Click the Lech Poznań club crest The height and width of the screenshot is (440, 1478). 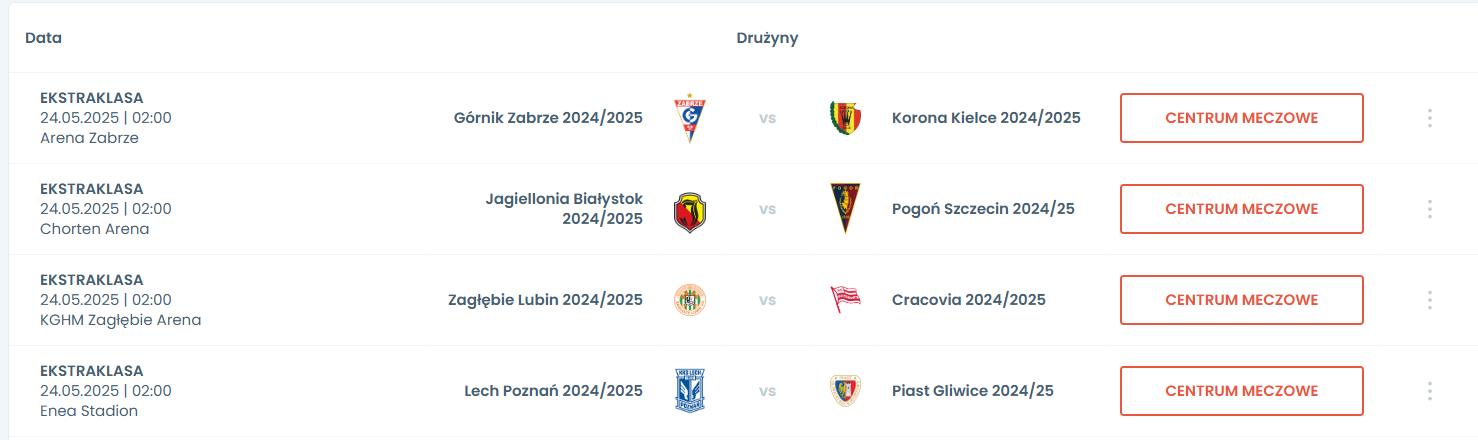point(690,391)
